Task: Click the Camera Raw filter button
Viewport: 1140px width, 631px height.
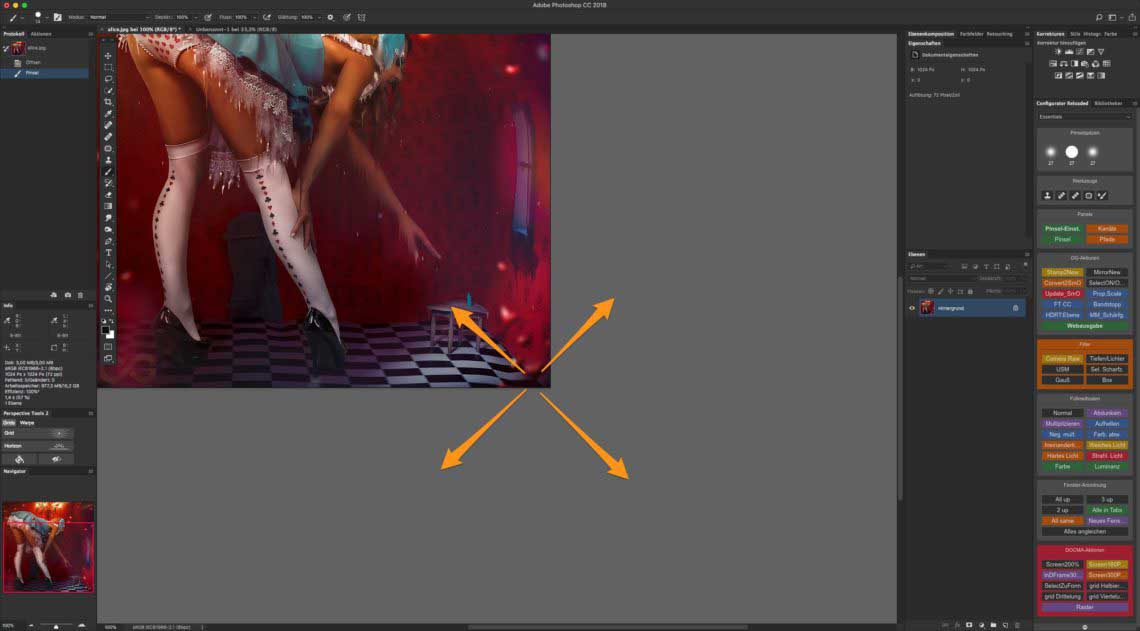Action: tap(1062, 358)
